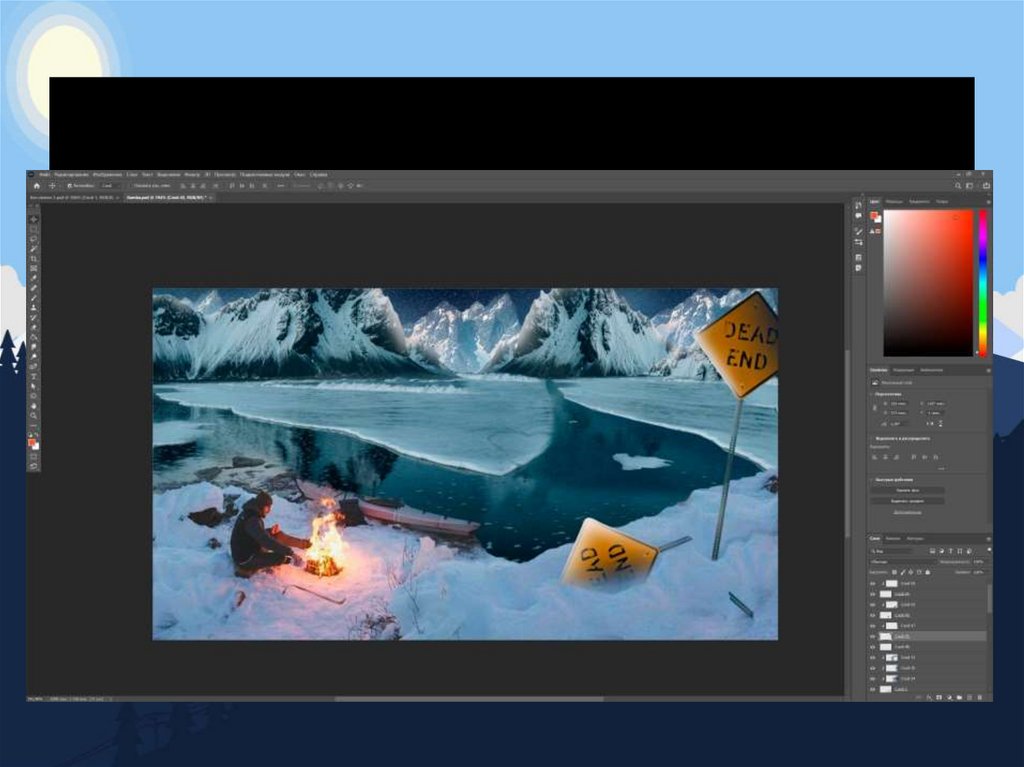This screenshot has width=1024, height=767.
Task: Open the layer filter type dropdown
Action: (x=892, y=551)
